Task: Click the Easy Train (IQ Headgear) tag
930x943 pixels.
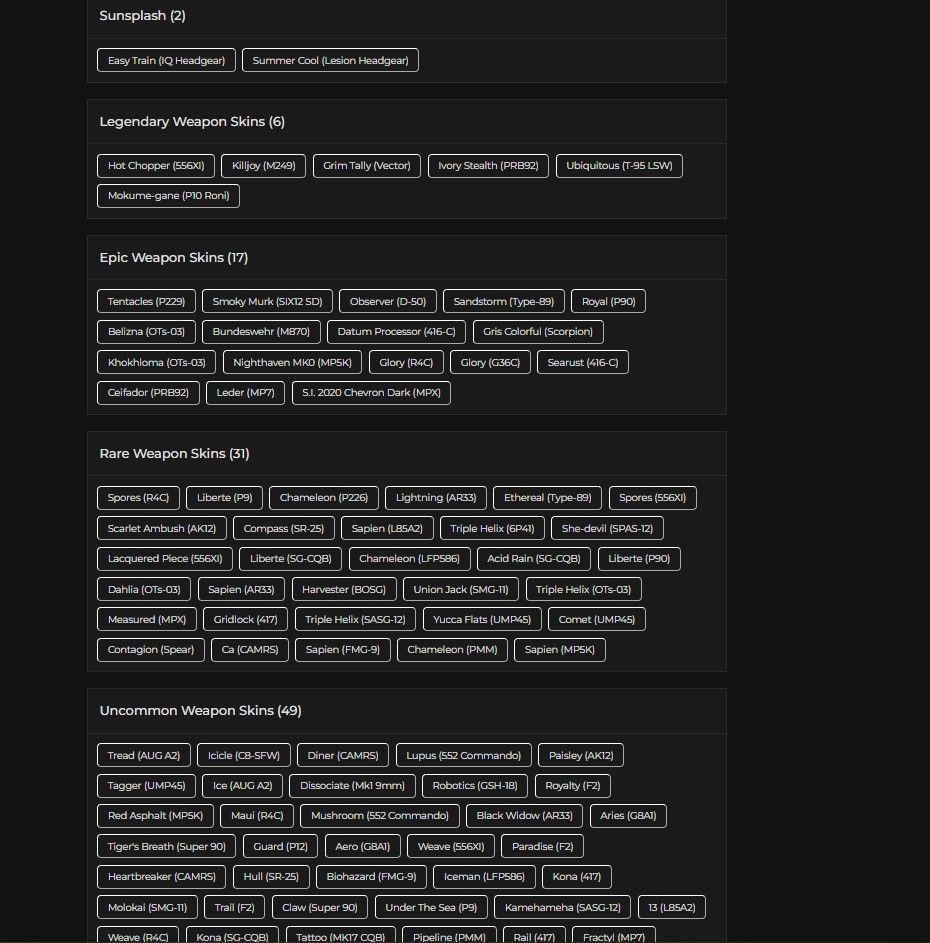Action: point(166,60)
